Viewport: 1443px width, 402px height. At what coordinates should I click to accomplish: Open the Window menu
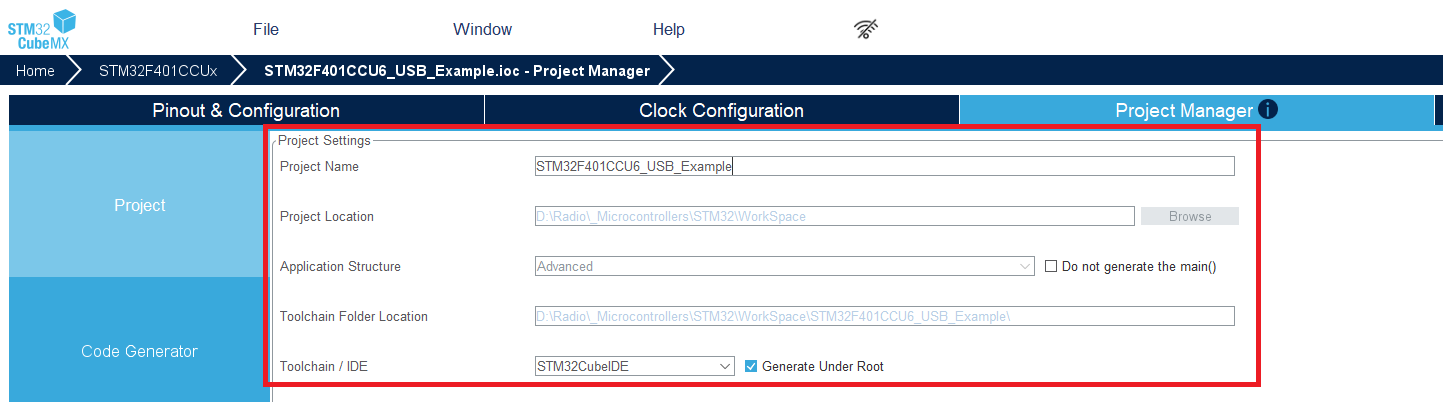click(482, 30)
